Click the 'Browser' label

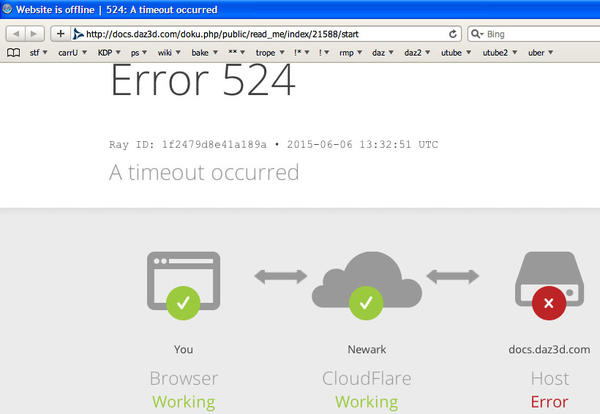coord(184,378)
